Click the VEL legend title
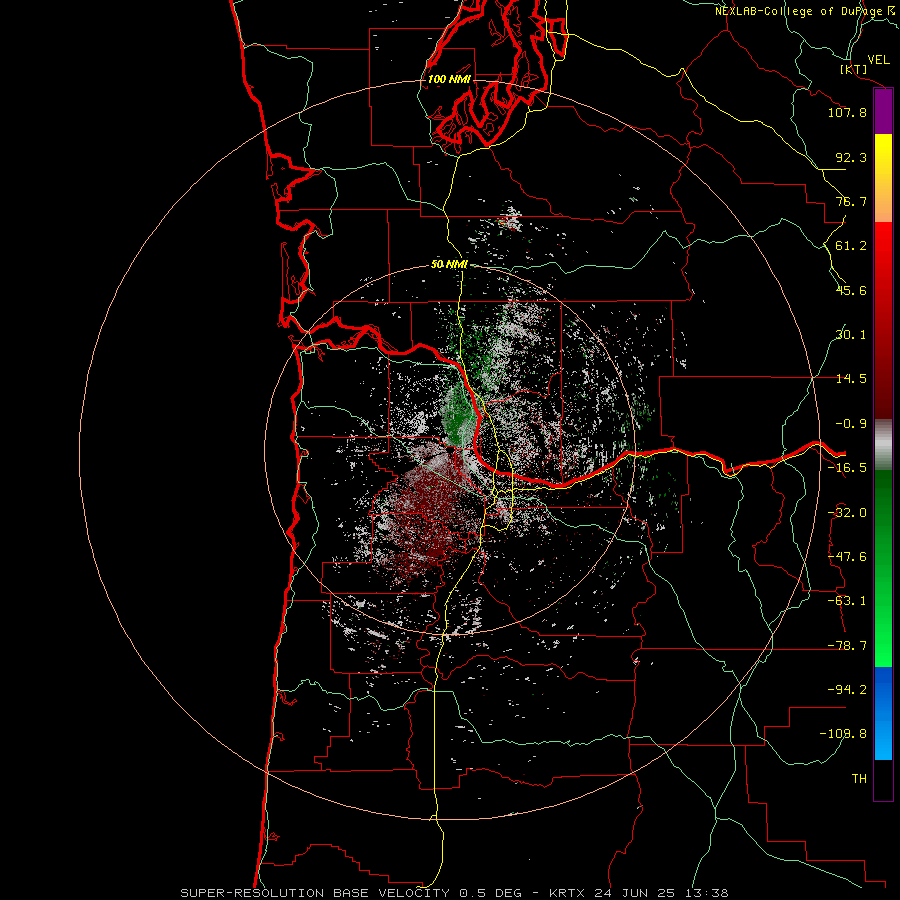This screenshot has height=900, width=900. [x=878, y=60]
